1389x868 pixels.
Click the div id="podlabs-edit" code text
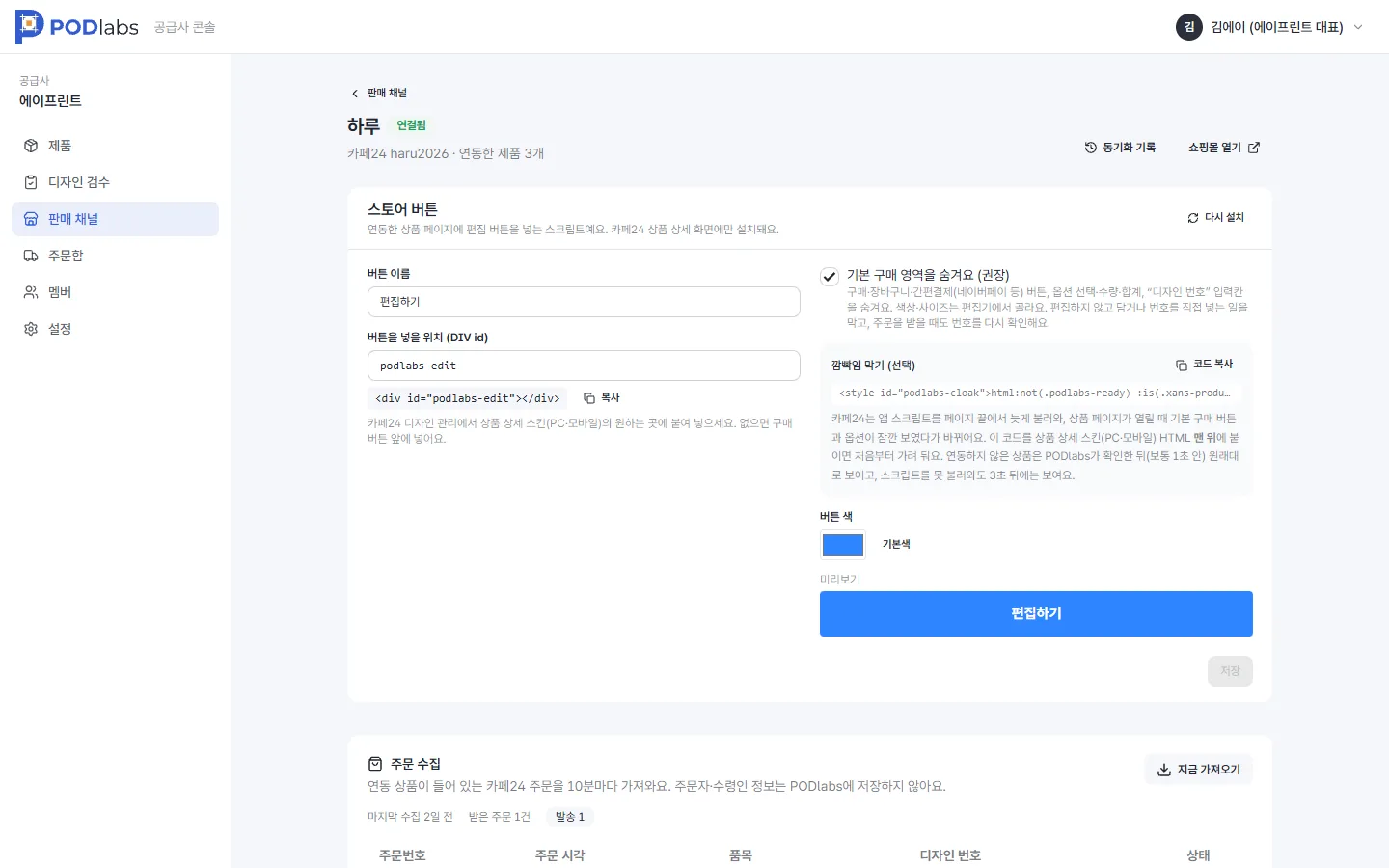click(468, 398)
